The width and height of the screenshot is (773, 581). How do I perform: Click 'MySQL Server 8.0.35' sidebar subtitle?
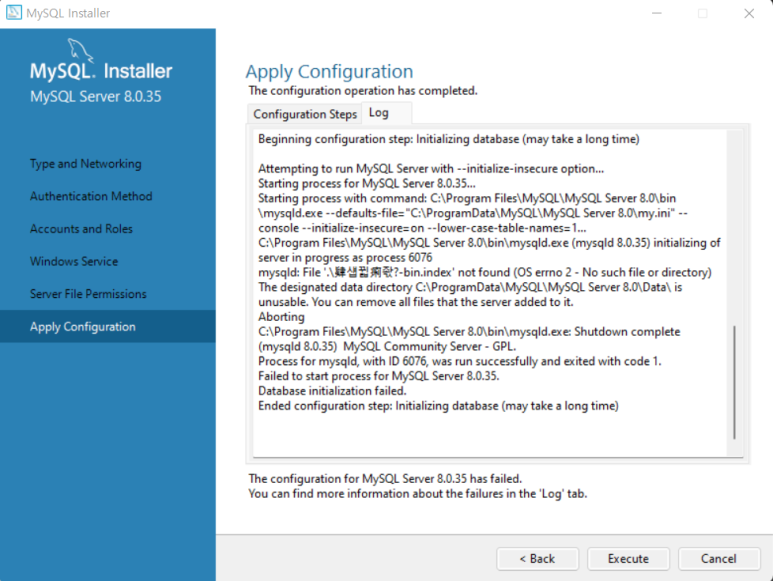[96, 96]
